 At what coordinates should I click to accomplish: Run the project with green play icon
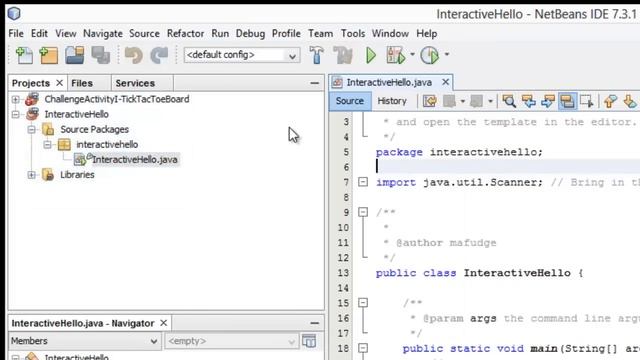pos(371,55)
